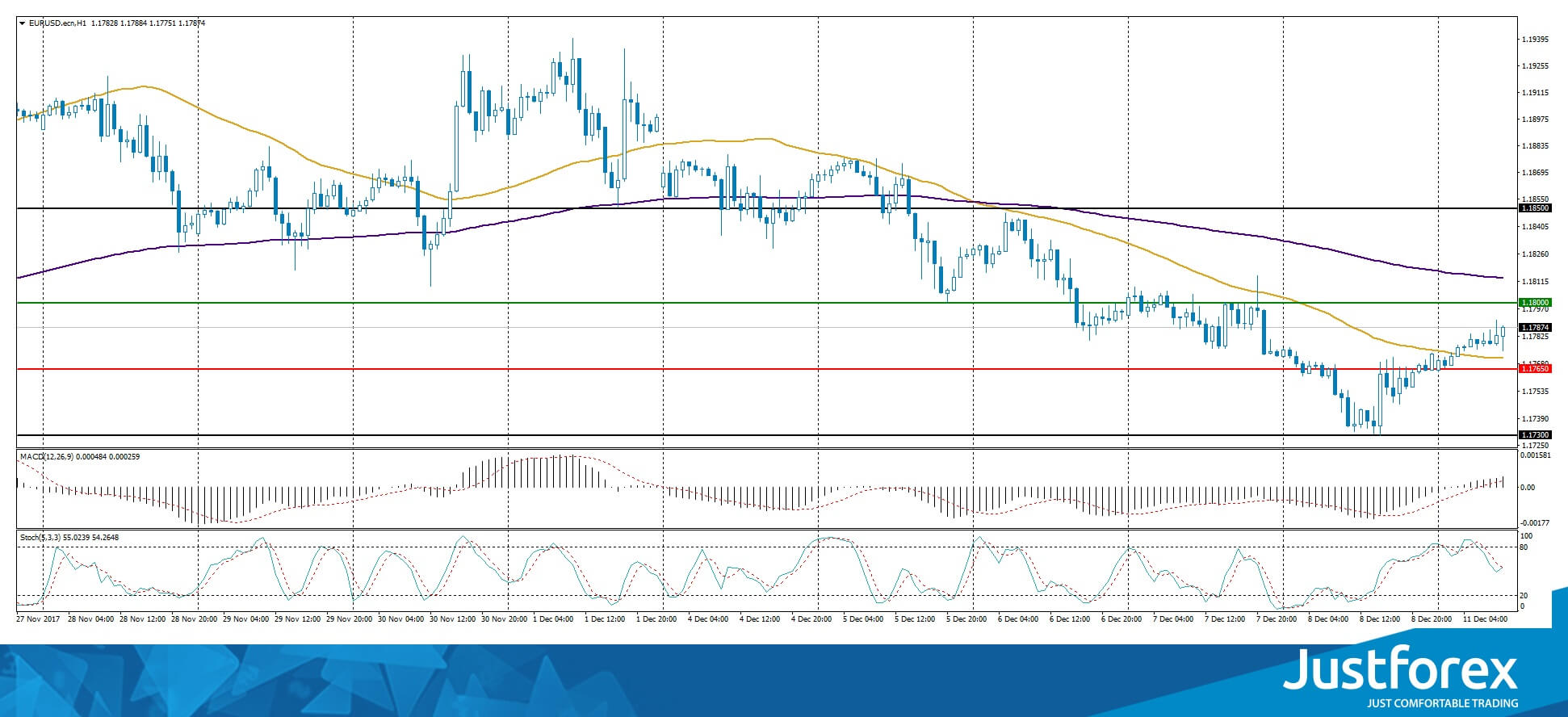Select the red horizontal line at 1.17650
This screenshot has height=717, width=1568.
pos(767,369)
